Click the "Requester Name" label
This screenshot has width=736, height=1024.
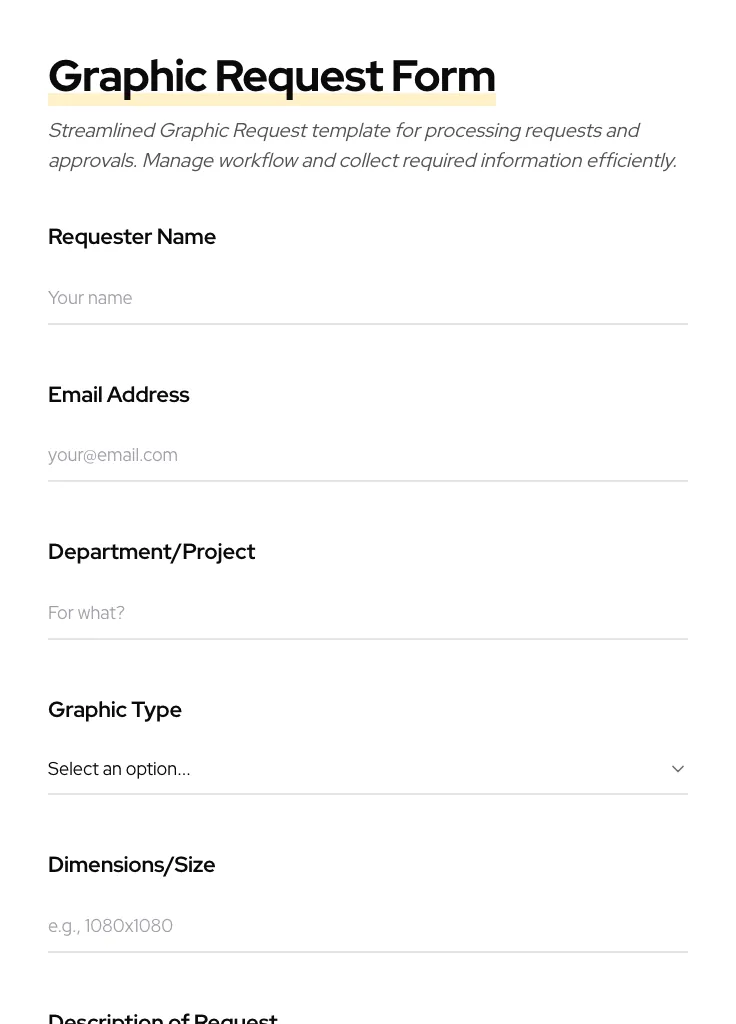(132, 237)
